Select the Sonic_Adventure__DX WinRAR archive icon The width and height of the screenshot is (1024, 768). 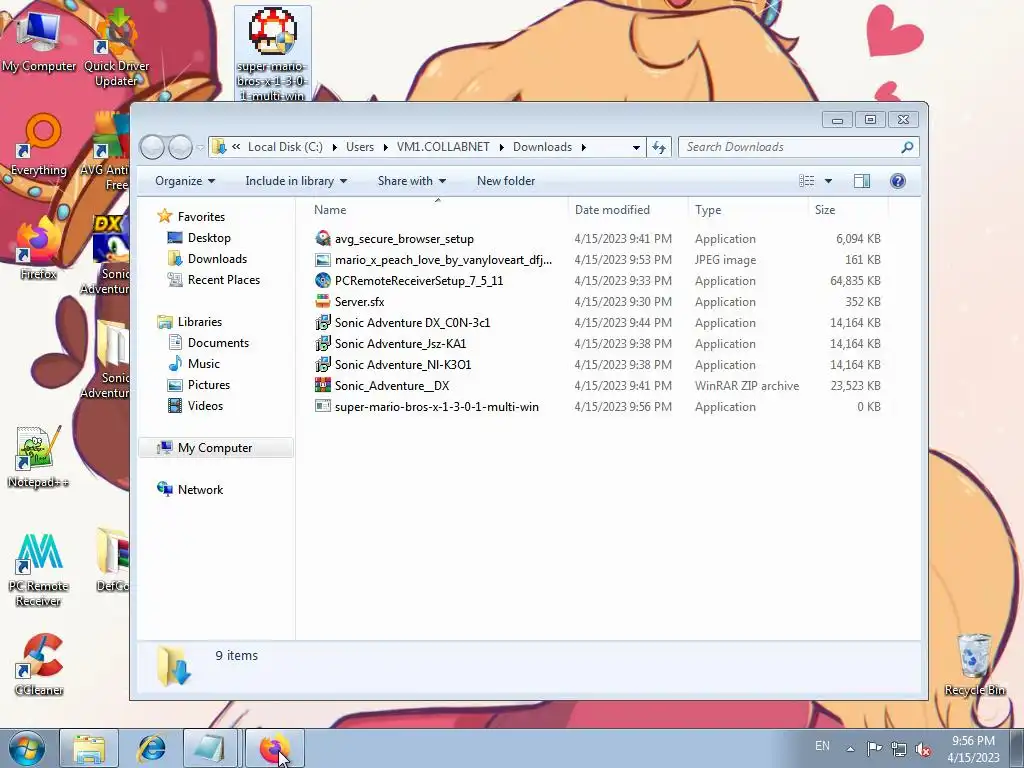[323, 385]
